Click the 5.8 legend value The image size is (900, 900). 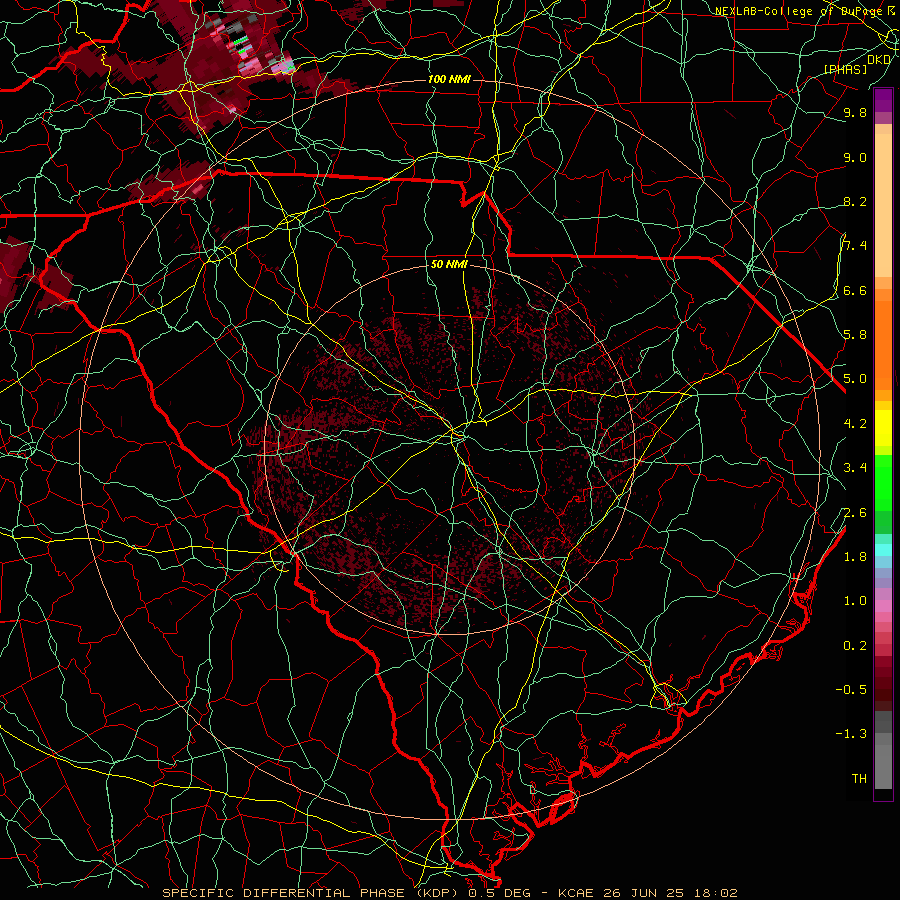(x=855, y=335)
